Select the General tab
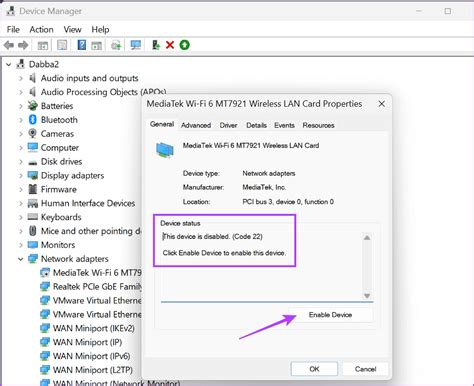This screenshot has height=386, width=474. (162, 124)
